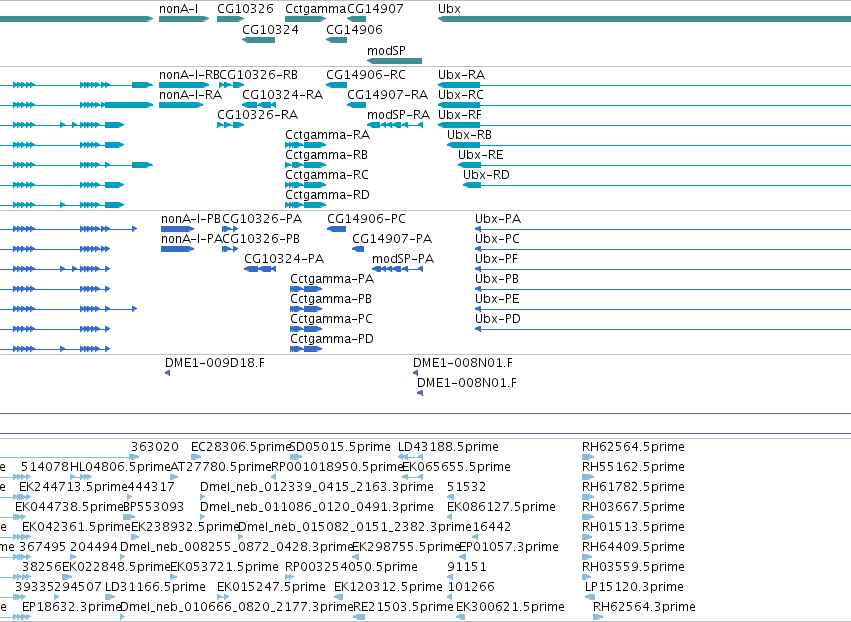Select transcript CG10326-RB

(259, 75)
